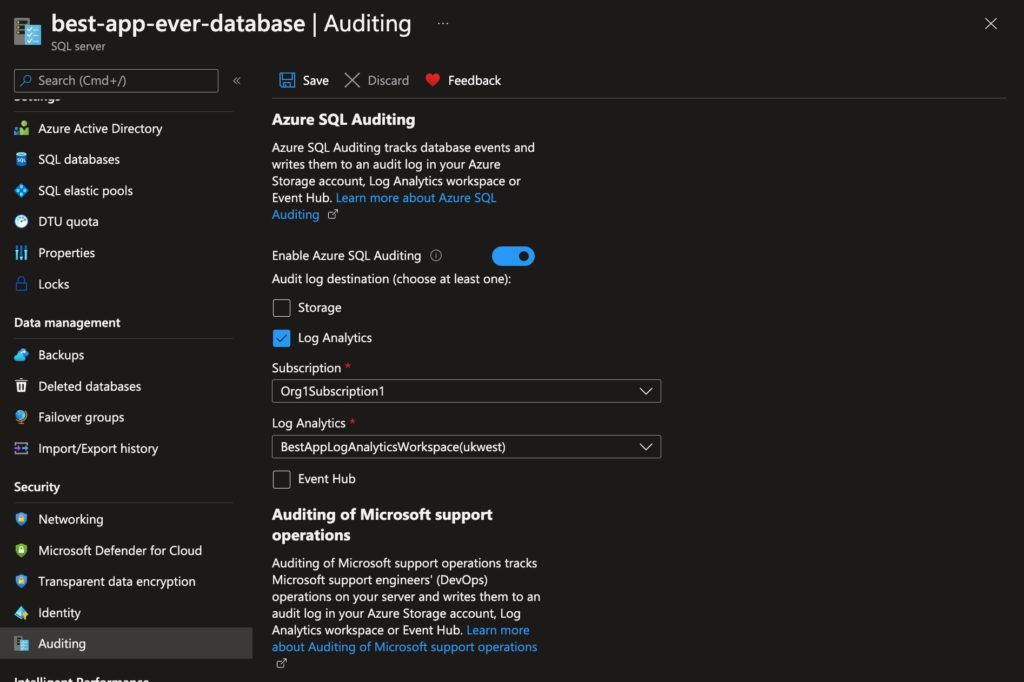
Task: Click the Save floppy disk icon
Action: (287, 80)
